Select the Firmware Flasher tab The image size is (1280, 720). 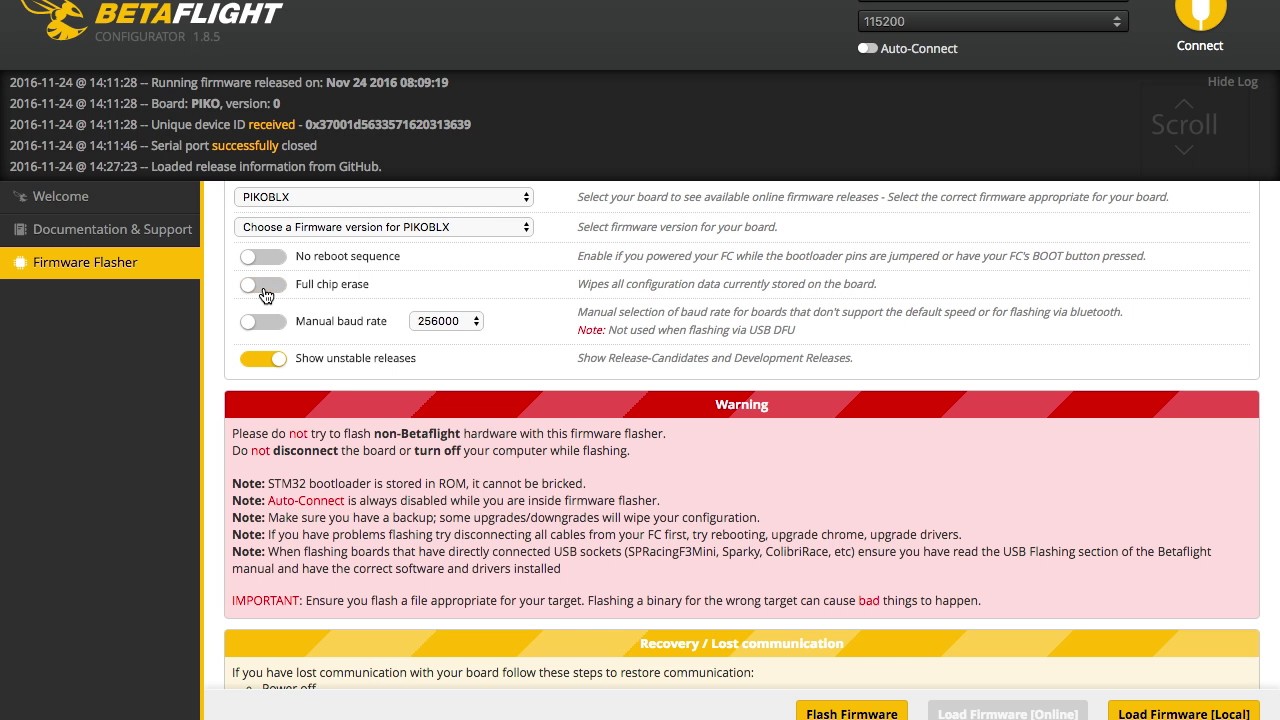(x=100, y=263)
